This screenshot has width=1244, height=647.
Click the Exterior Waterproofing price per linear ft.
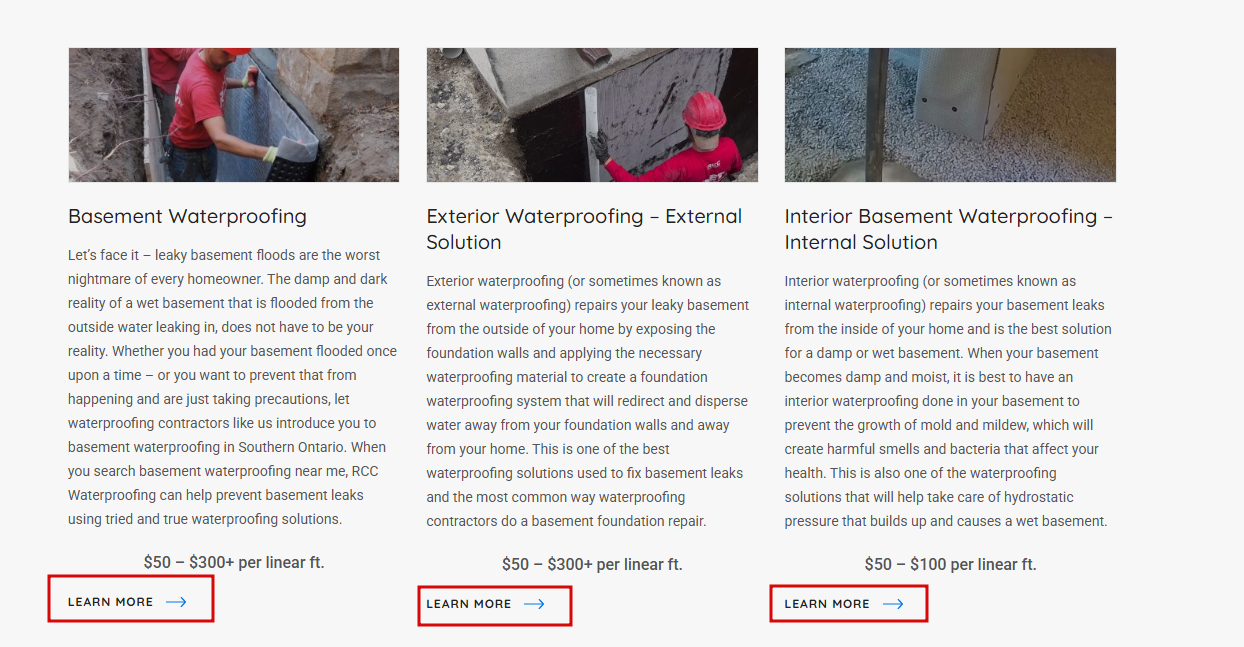[x=592, y=564]
